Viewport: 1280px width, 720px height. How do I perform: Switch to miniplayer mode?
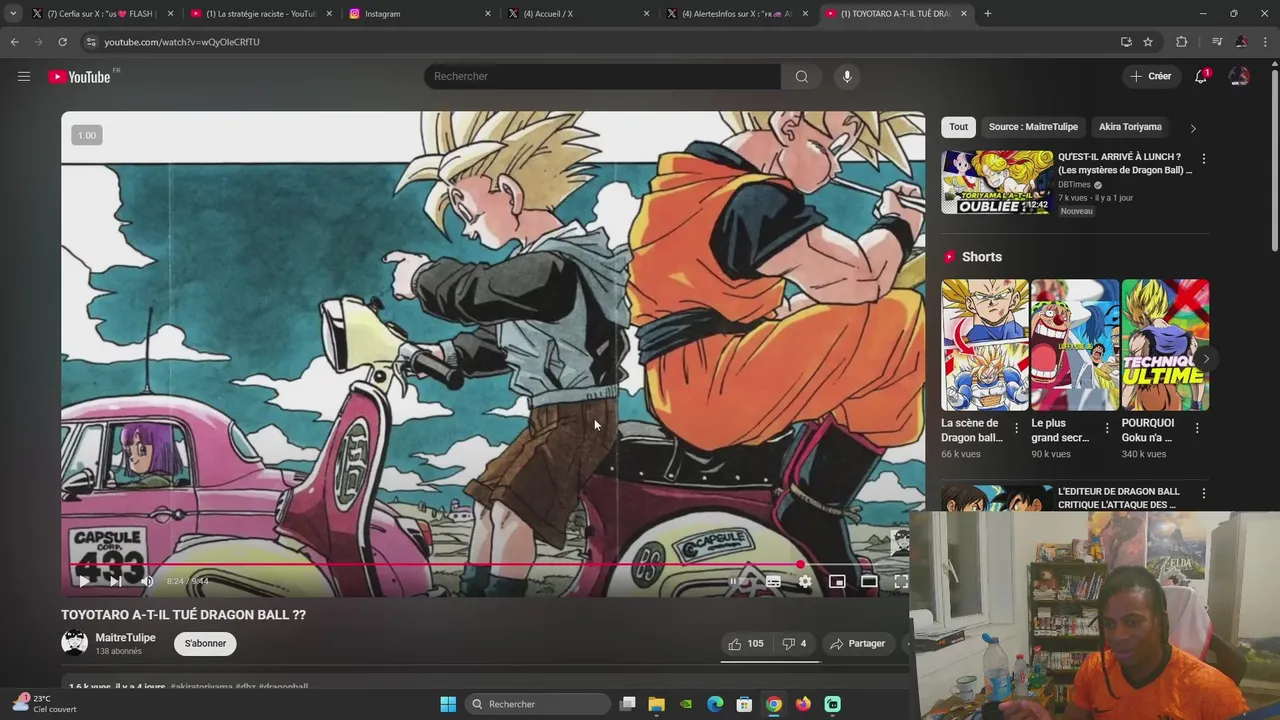click(x=837, y=581)
